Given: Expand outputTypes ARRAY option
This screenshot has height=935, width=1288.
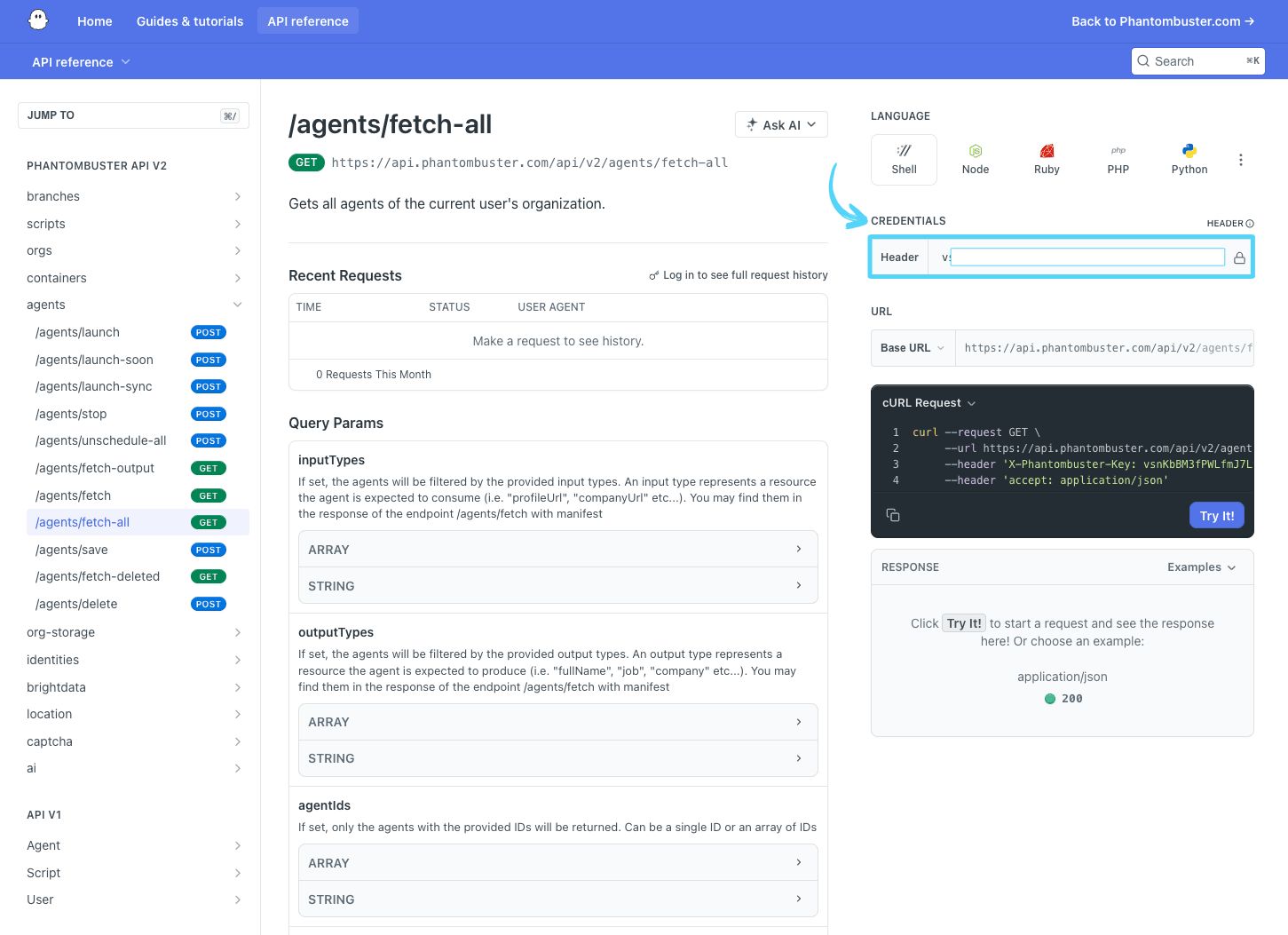Looking at the screenshot, I should point(557,722).
